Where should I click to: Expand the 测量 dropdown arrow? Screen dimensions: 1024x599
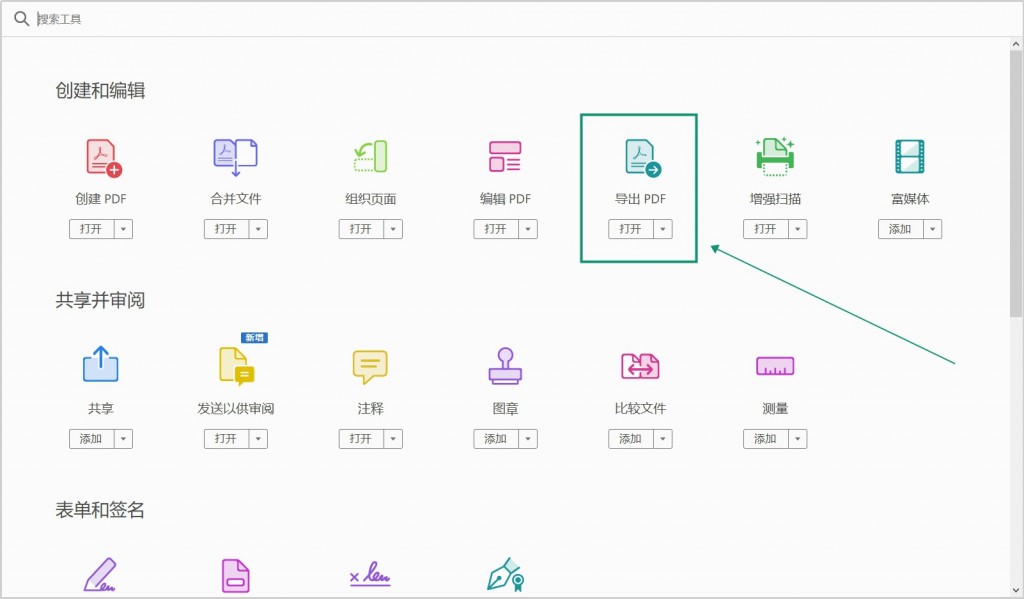coord(797,439)
